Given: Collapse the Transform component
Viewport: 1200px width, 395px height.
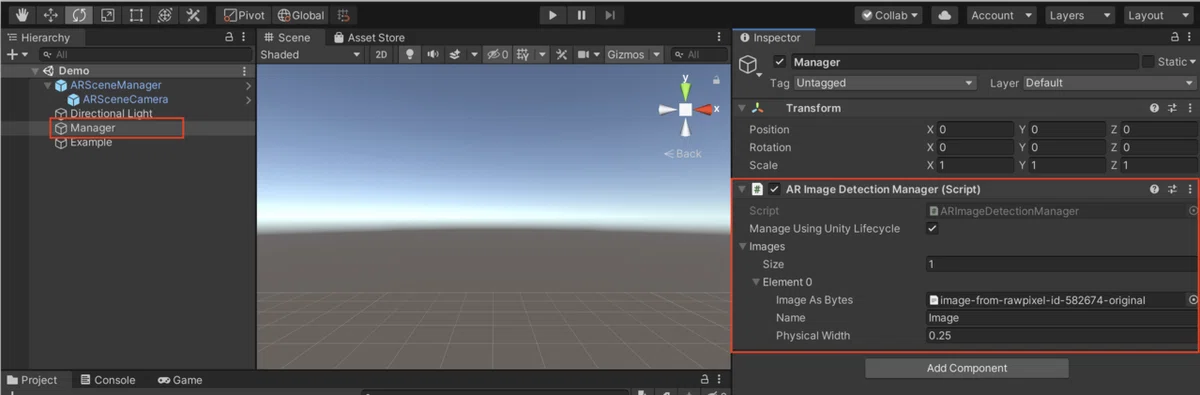Looking at the screenshot, I should (741, 108).
